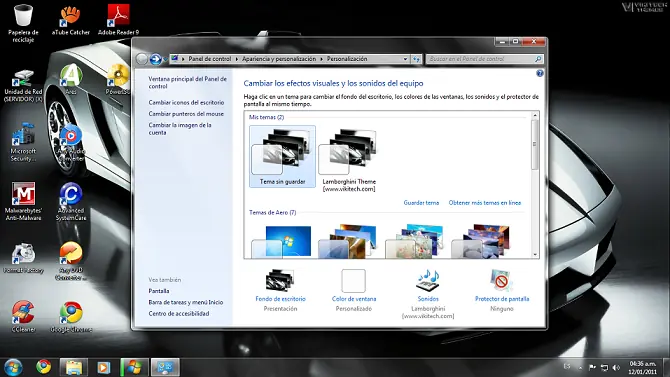Open the help question mark icon
The height and width of the screenshot is (377, 670).
[x=540, y=74]
